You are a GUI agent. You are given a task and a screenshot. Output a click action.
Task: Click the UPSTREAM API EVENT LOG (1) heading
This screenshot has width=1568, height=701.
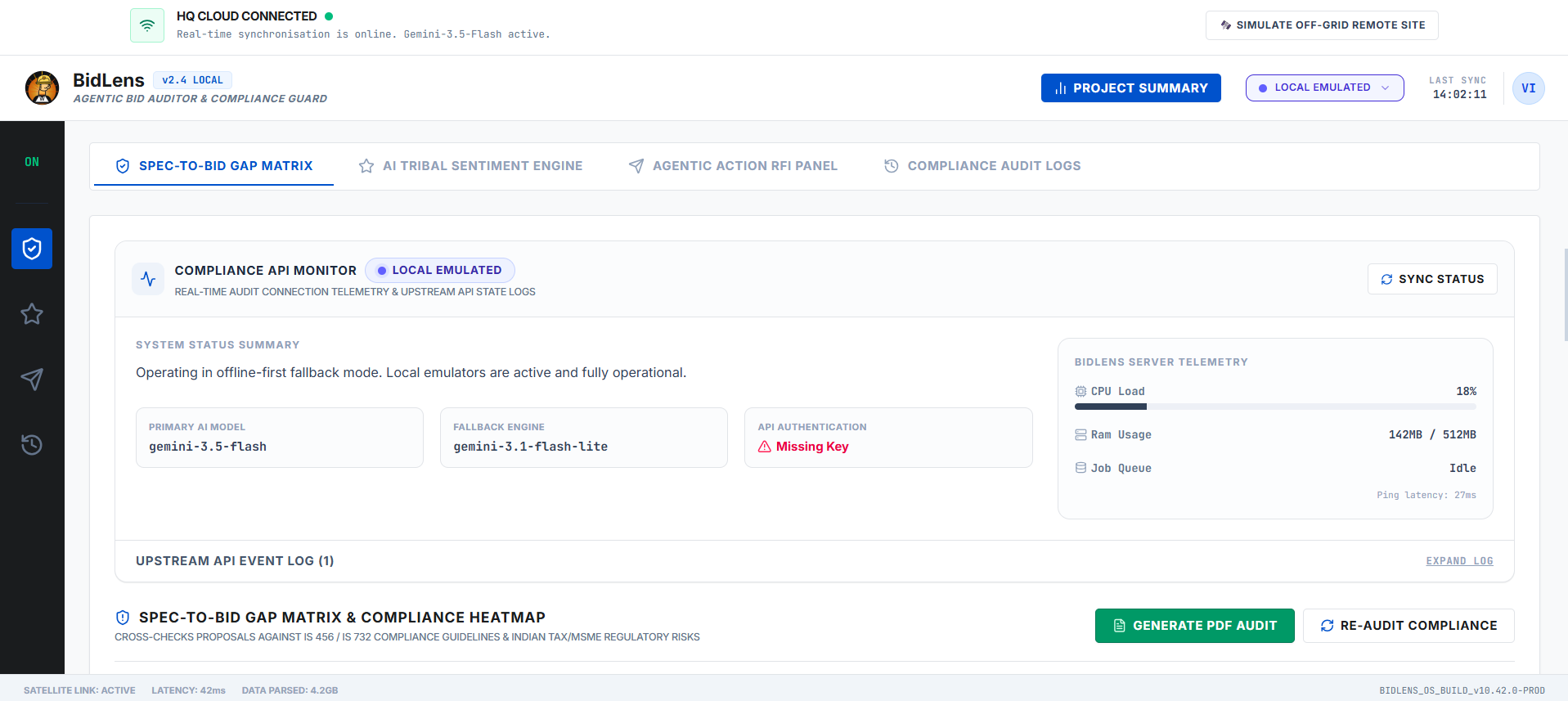pyautogui.click(x=235, y=561)
